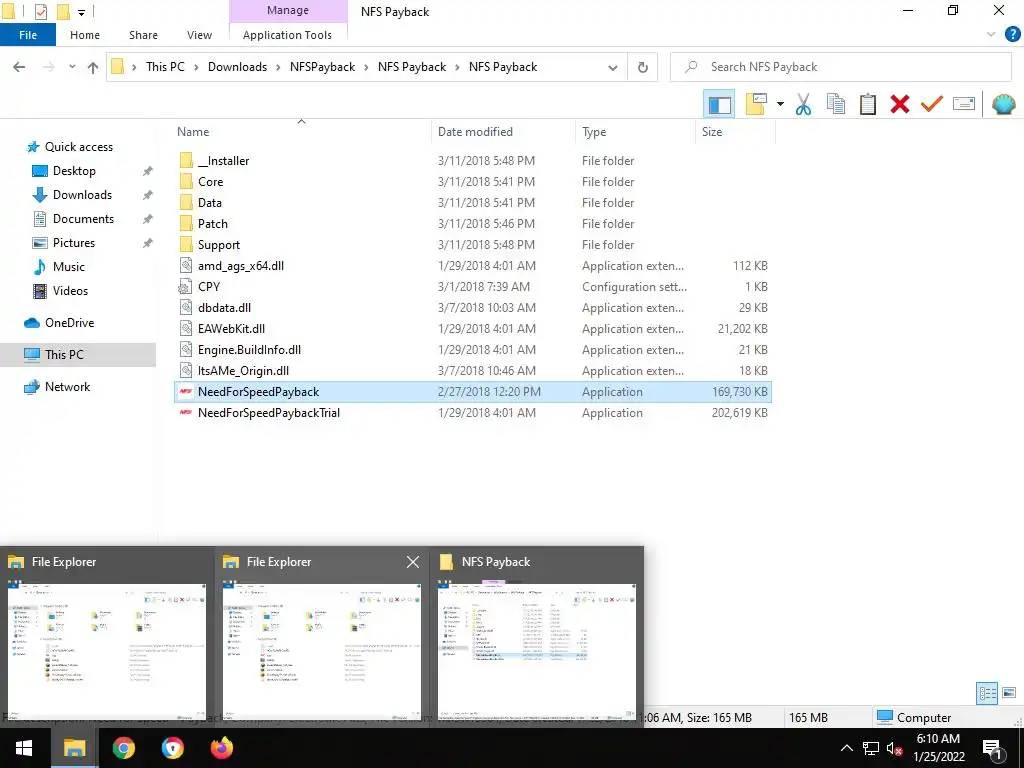The height and width of the screenshot is (768, 1024).
Task: Click the red X Delete icon
Action: pos(899,104)
